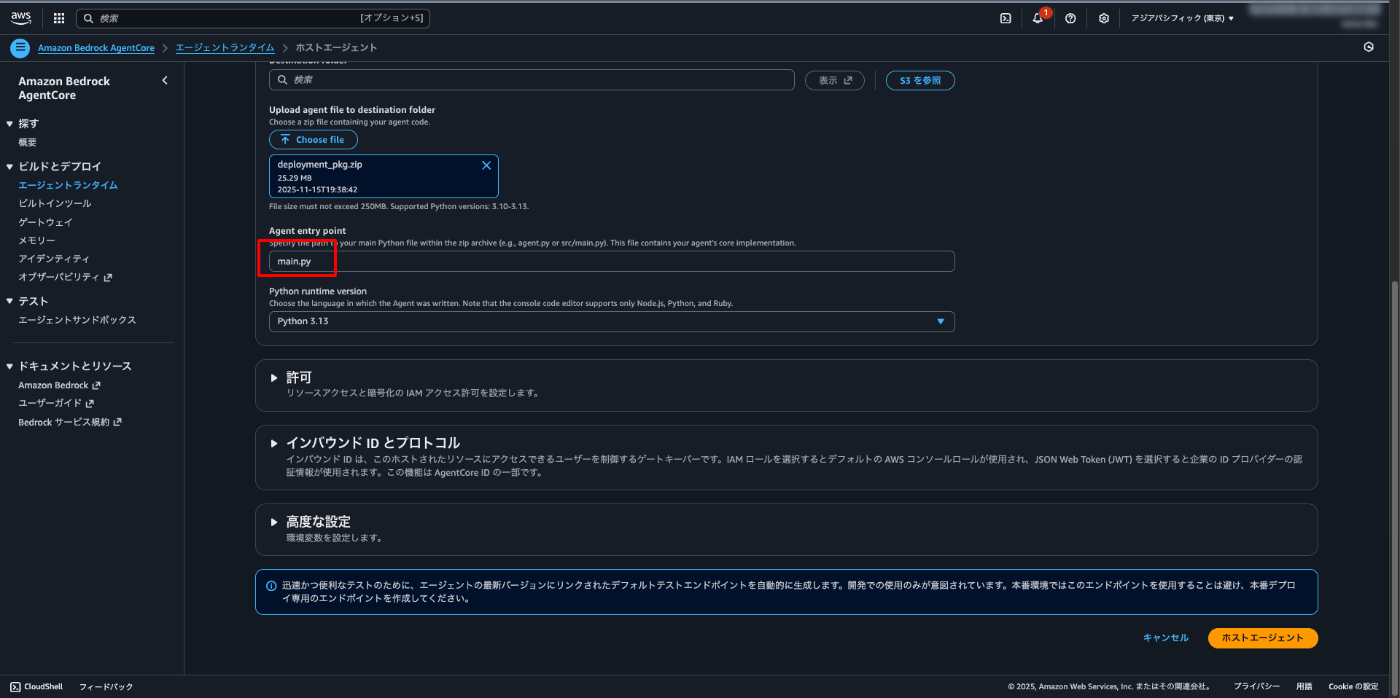Open ビルトインツール in the sidebar
1400x698 pixels.
(55, 203)
